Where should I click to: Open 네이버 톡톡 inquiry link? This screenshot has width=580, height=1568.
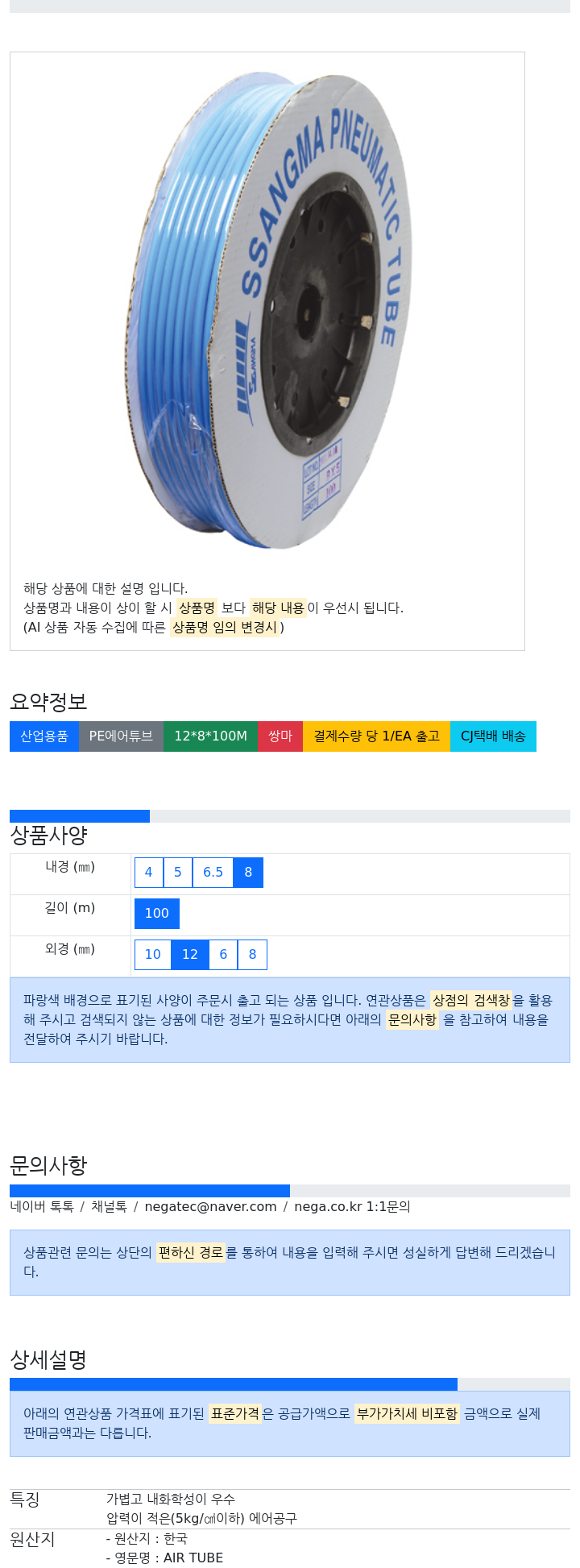42,1207
